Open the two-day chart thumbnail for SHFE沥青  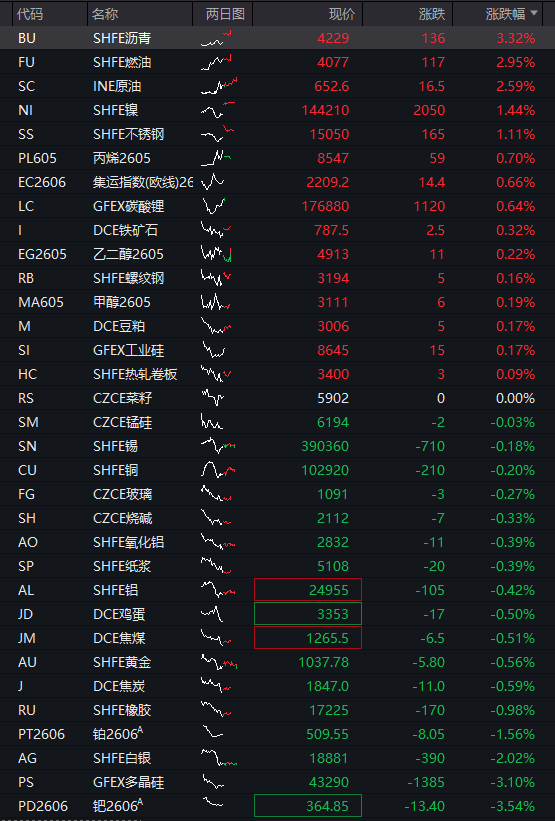217,38
